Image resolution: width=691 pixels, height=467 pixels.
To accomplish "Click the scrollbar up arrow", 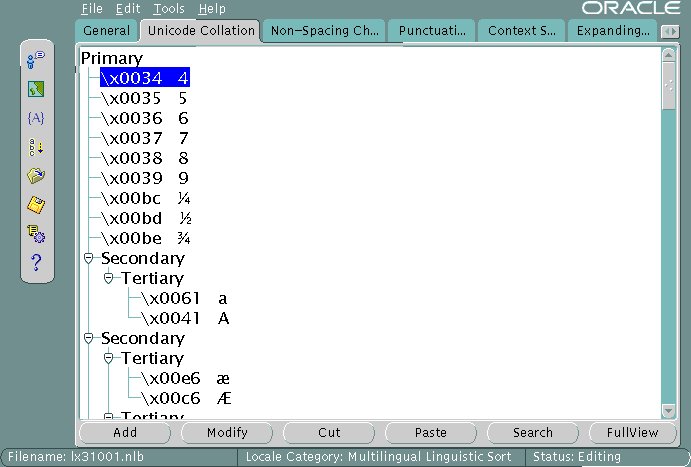I will click(669, 55).
